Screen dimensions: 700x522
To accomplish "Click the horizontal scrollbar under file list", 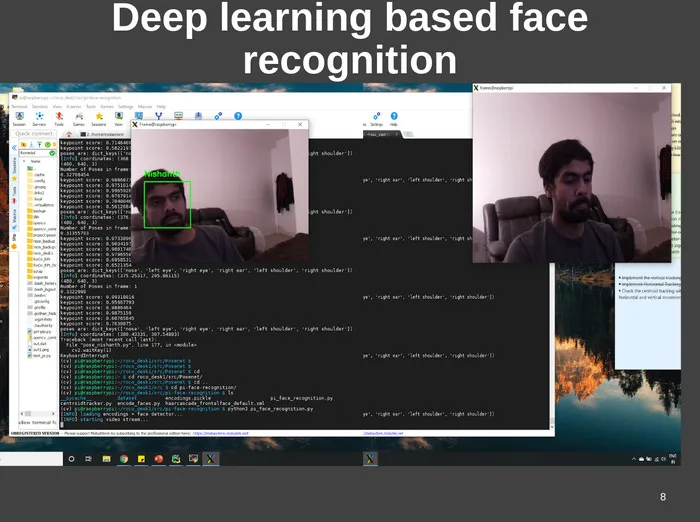I will pos(38,413).
